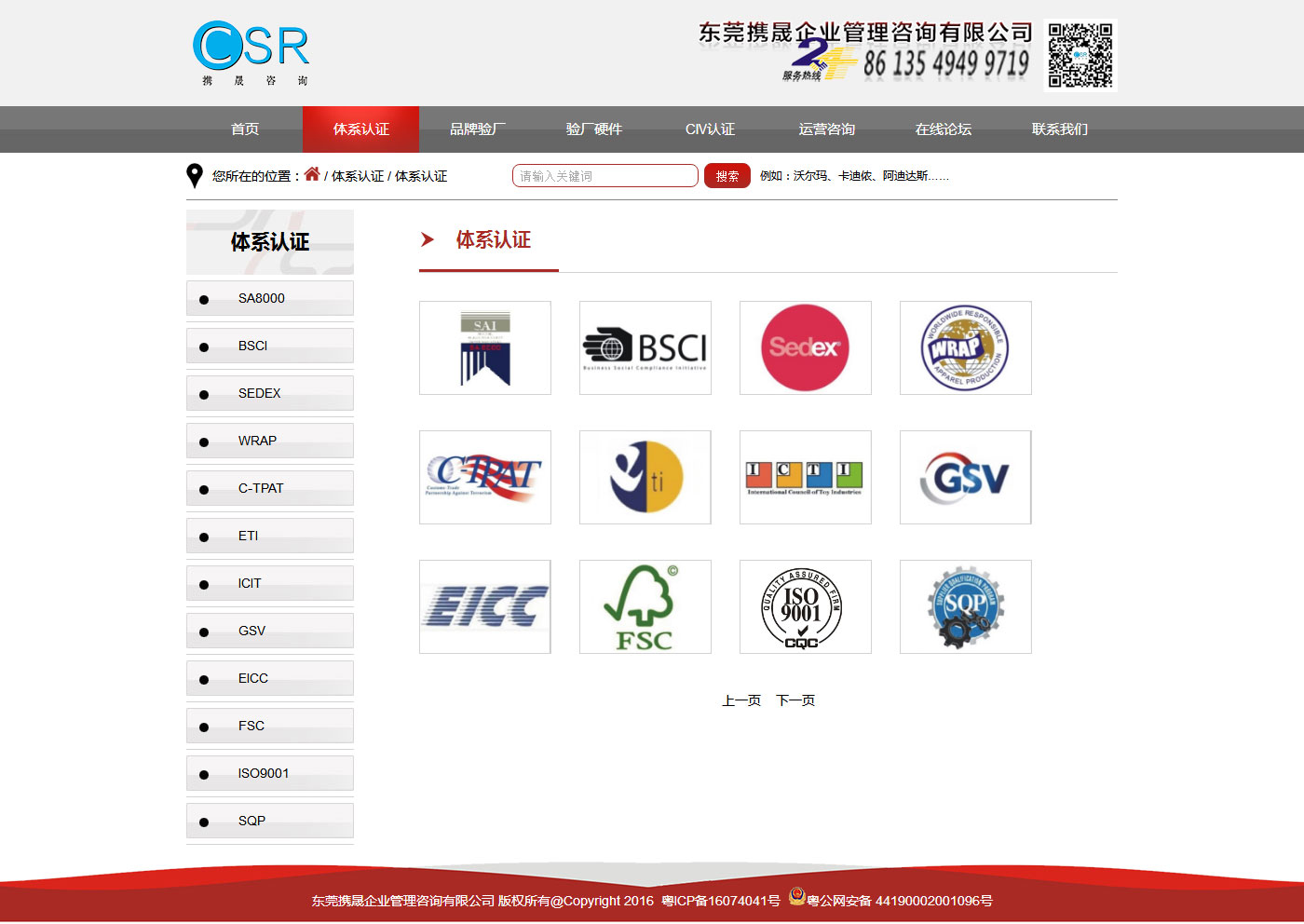Open the GSV logo tile

coord(965,477)
